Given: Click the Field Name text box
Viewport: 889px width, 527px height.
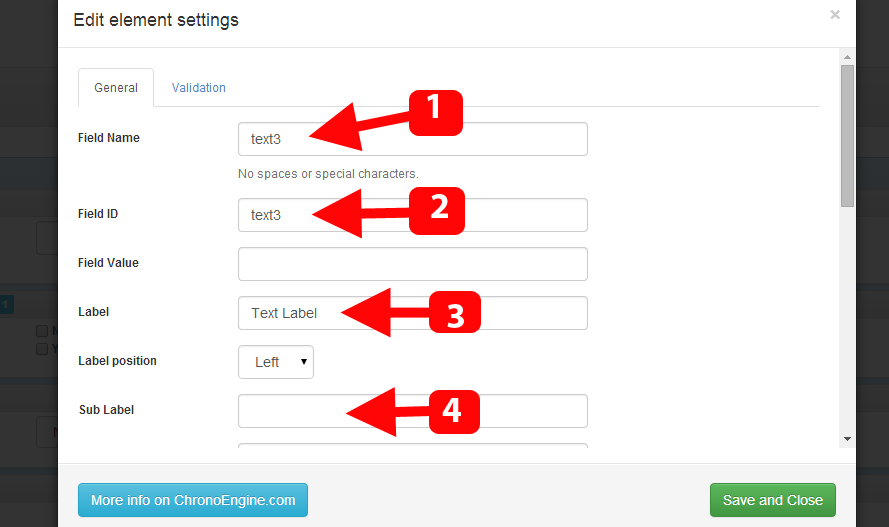Looking at the screenshot, I should pos(413,139).
